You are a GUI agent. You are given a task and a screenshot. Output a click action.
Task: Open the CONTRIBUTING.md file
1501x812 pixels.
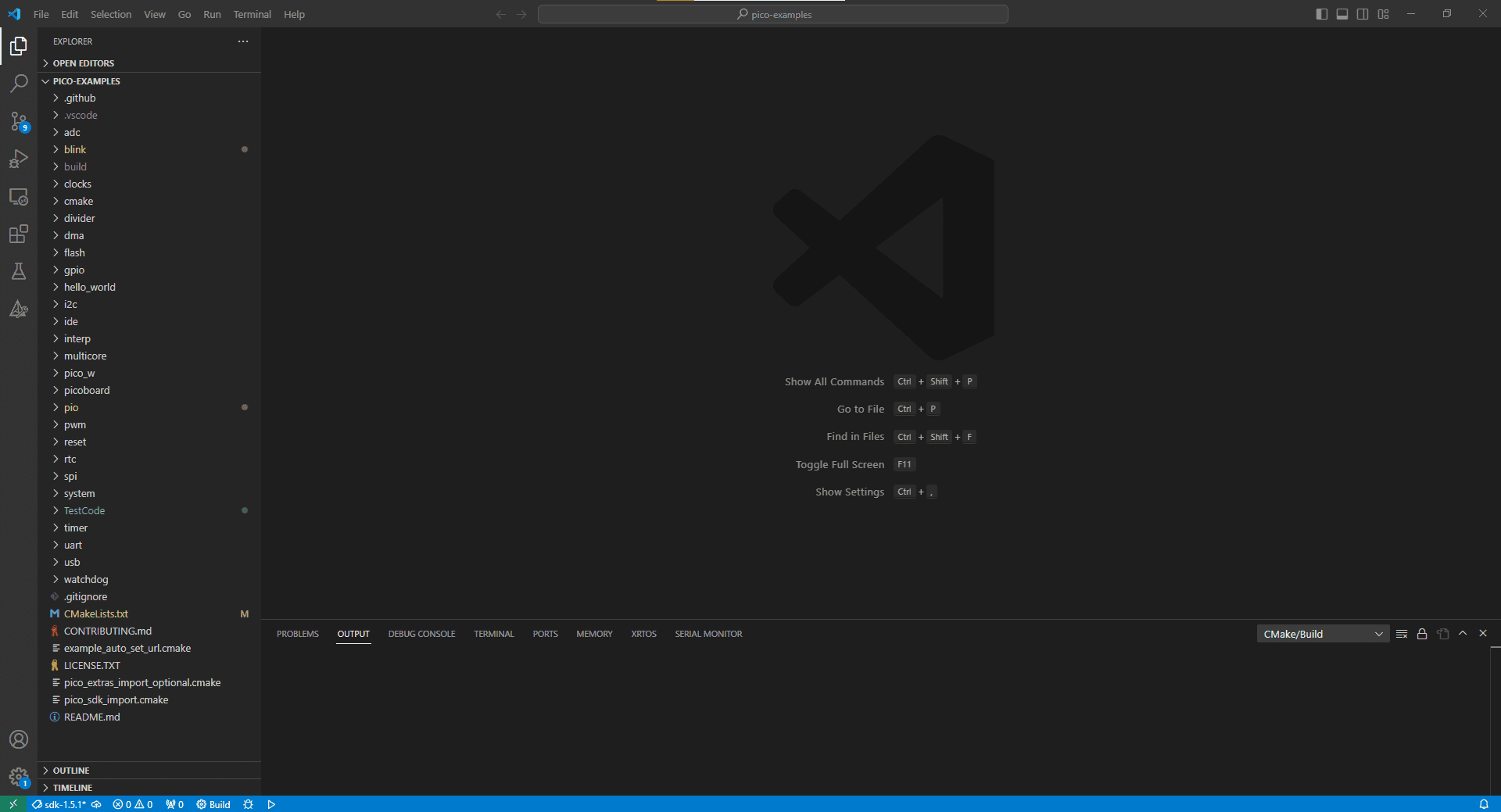tap(149, 631)
